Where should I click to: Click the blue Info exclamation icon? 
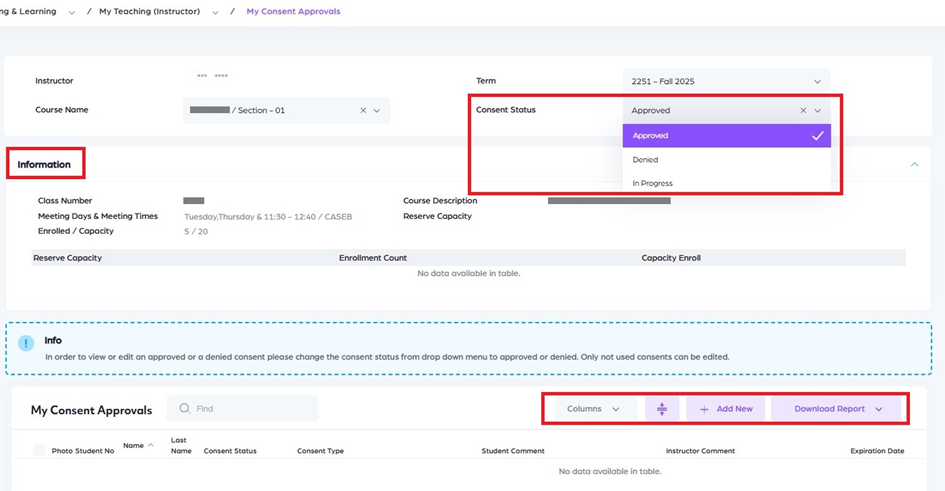[27, 343]
